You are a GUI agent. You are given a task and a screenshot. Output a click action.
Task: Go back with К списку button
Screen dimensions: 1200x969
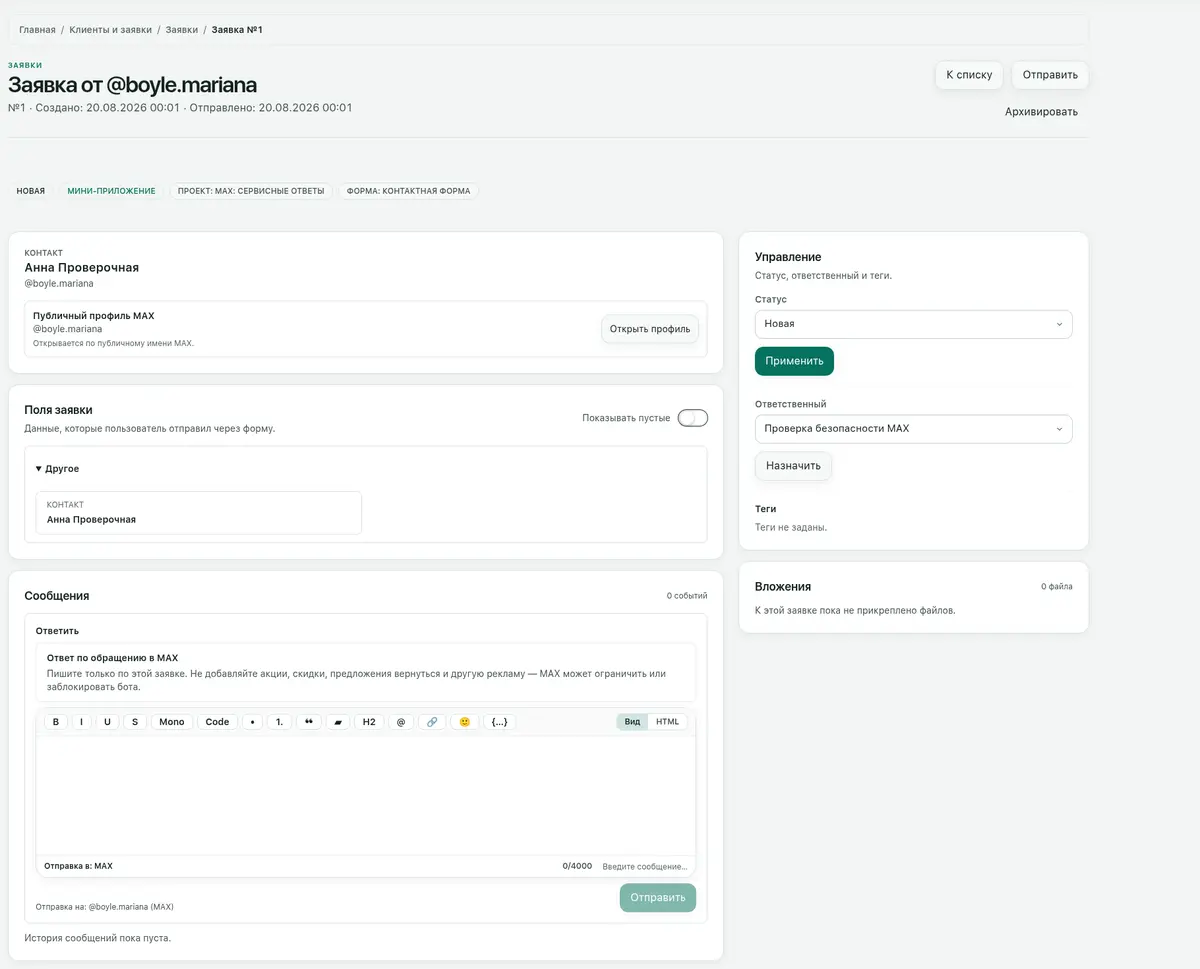click(969, 75)
